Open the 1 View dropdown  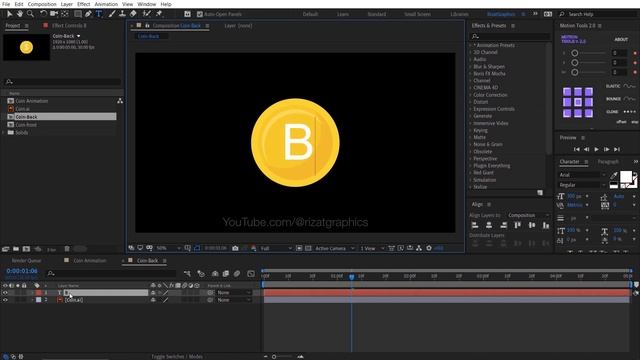(372, 248)
